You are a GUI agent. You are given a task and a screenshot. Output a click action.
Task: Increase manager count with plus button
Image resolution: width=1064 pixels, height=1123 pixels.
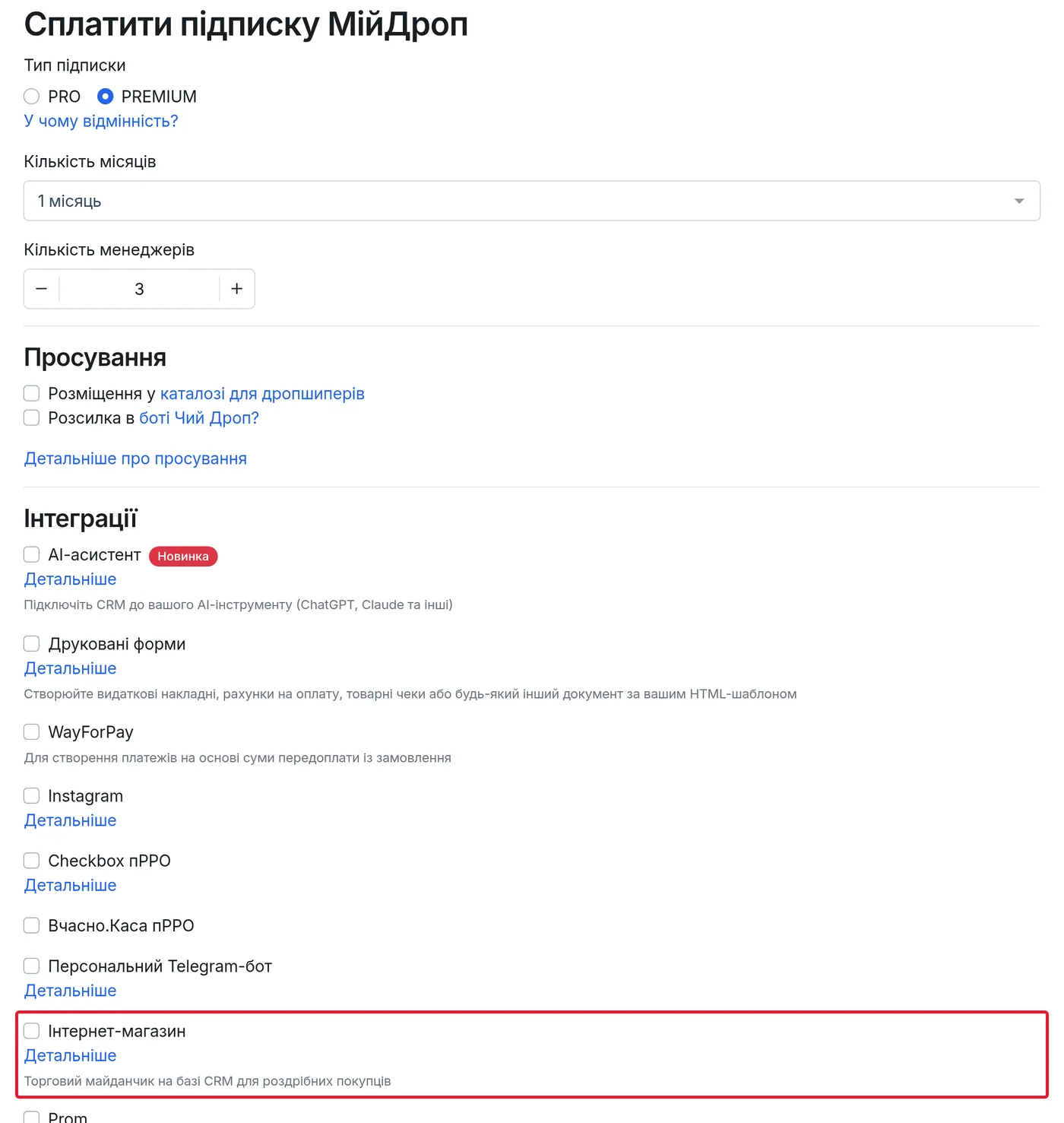pos(237,289)
